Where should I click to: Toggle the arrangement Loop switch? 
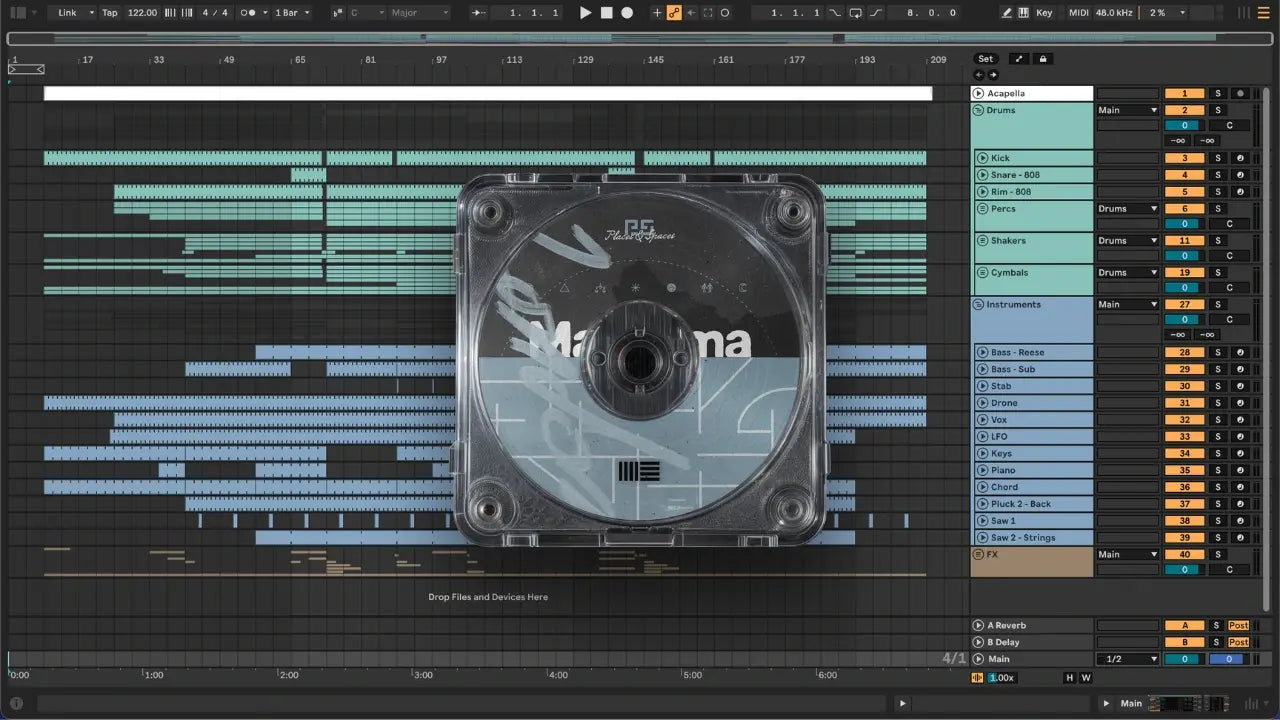click(856, 13)
